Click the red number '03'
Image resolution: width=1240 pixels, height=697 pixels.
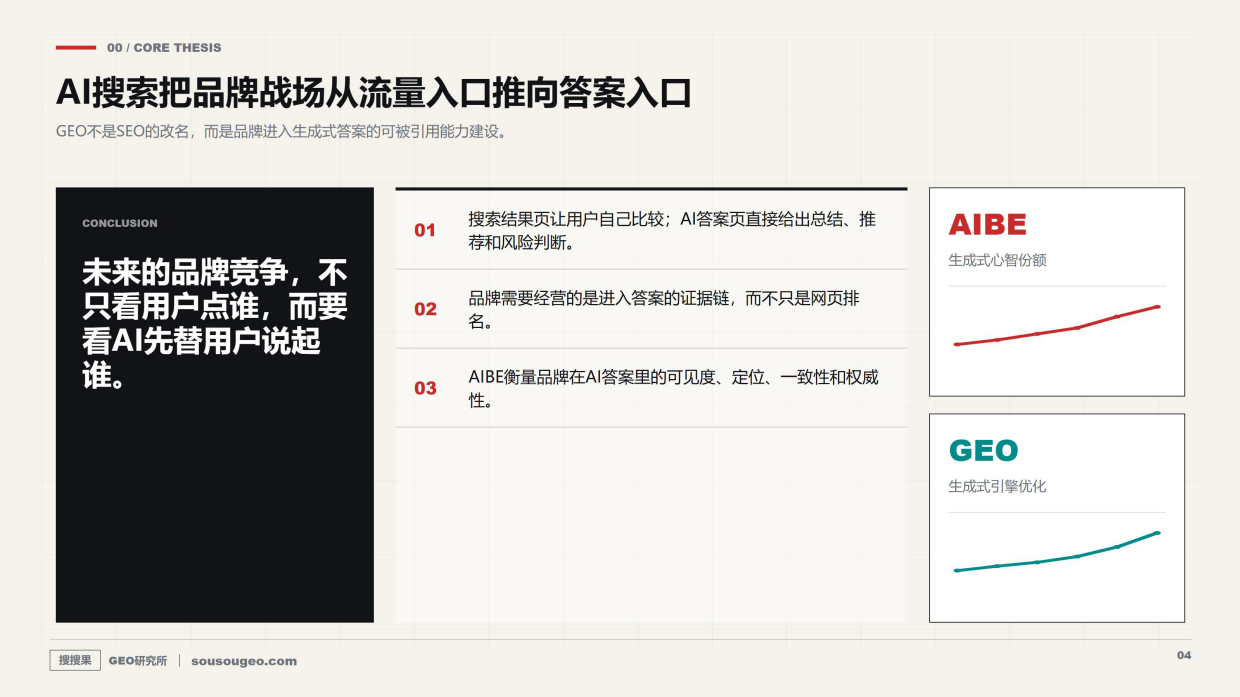tap(425, 388)
